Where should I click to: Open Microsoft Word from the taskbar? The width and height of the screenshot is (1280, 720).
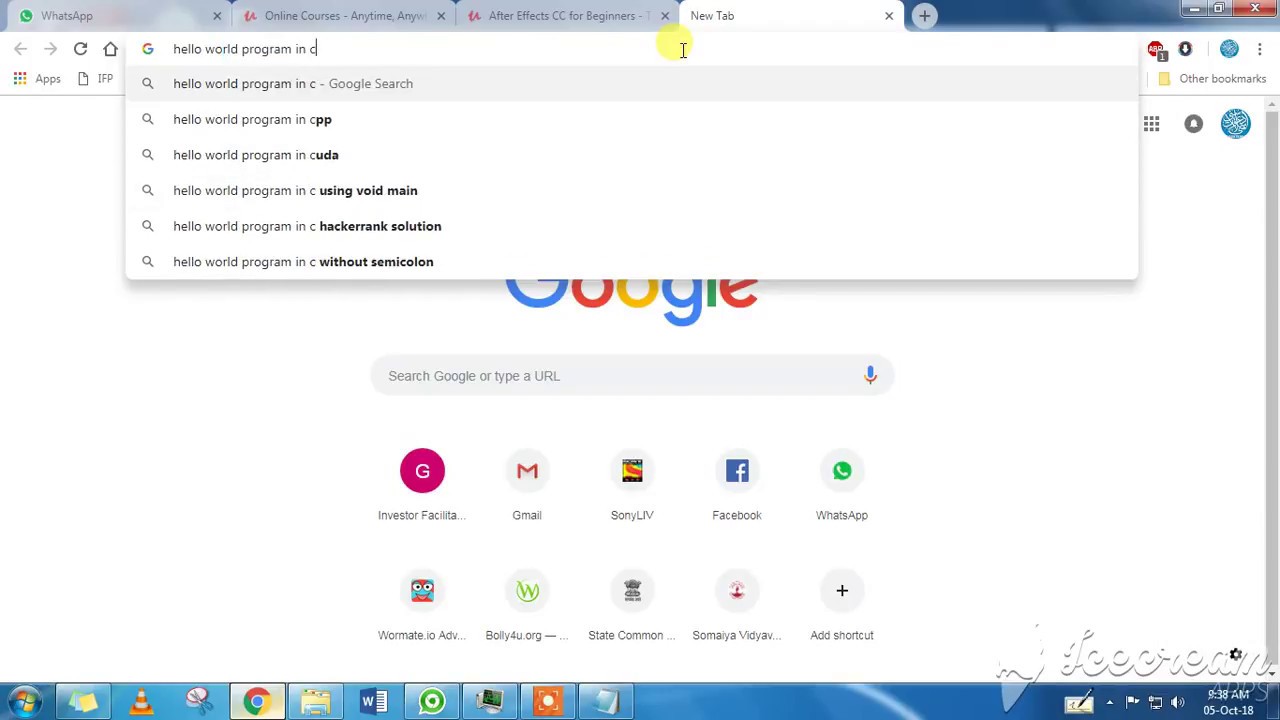pos(374,701)
